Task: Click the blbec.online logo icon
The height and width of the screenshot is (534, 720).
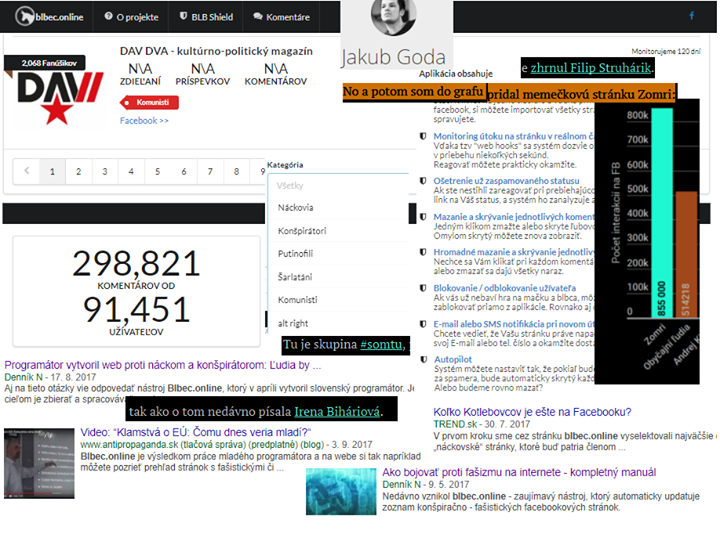Action: (25, 17)
